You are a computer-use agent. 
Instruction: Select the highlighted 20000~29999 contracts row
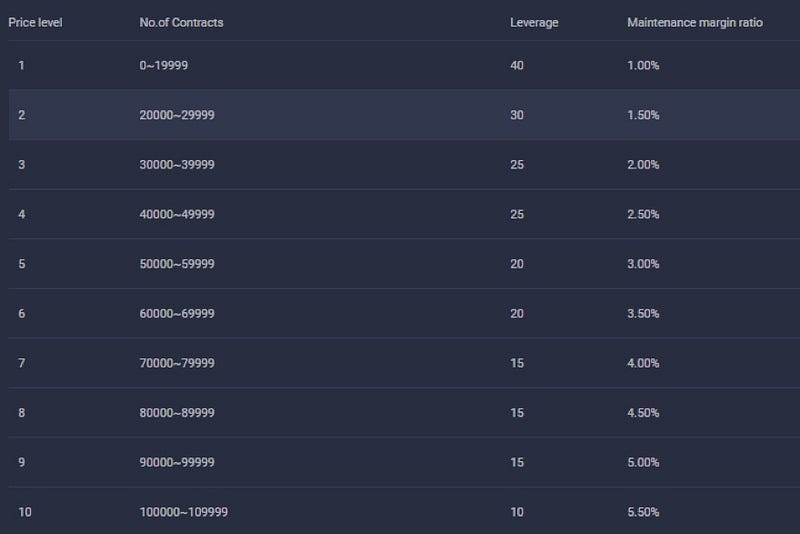pyautogui.click(x=404, y=115)
